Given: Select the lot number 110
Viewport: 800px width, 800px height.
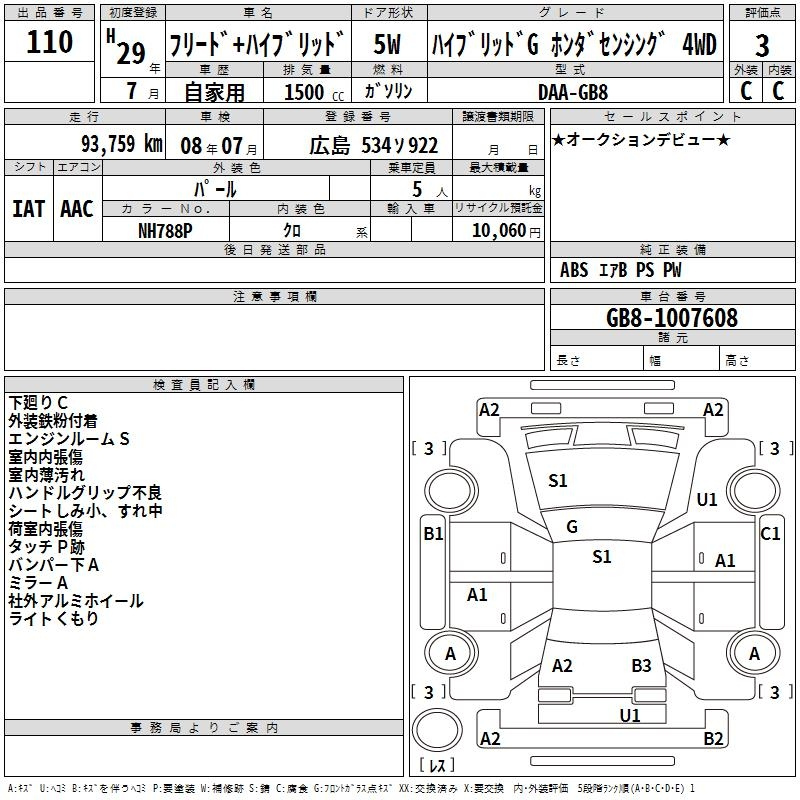Looking at the screenshot, I should (50, 43).
